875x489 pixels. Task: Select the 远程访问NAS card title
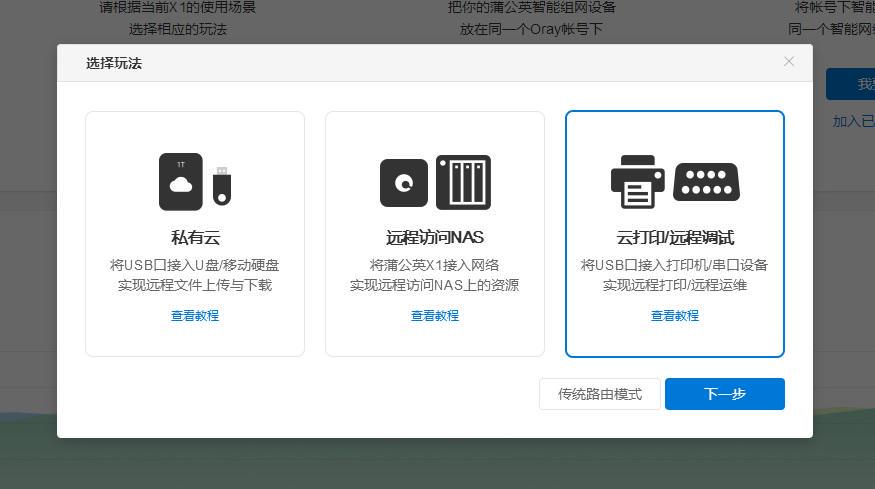pyautogui.click(x=435, y=238)
